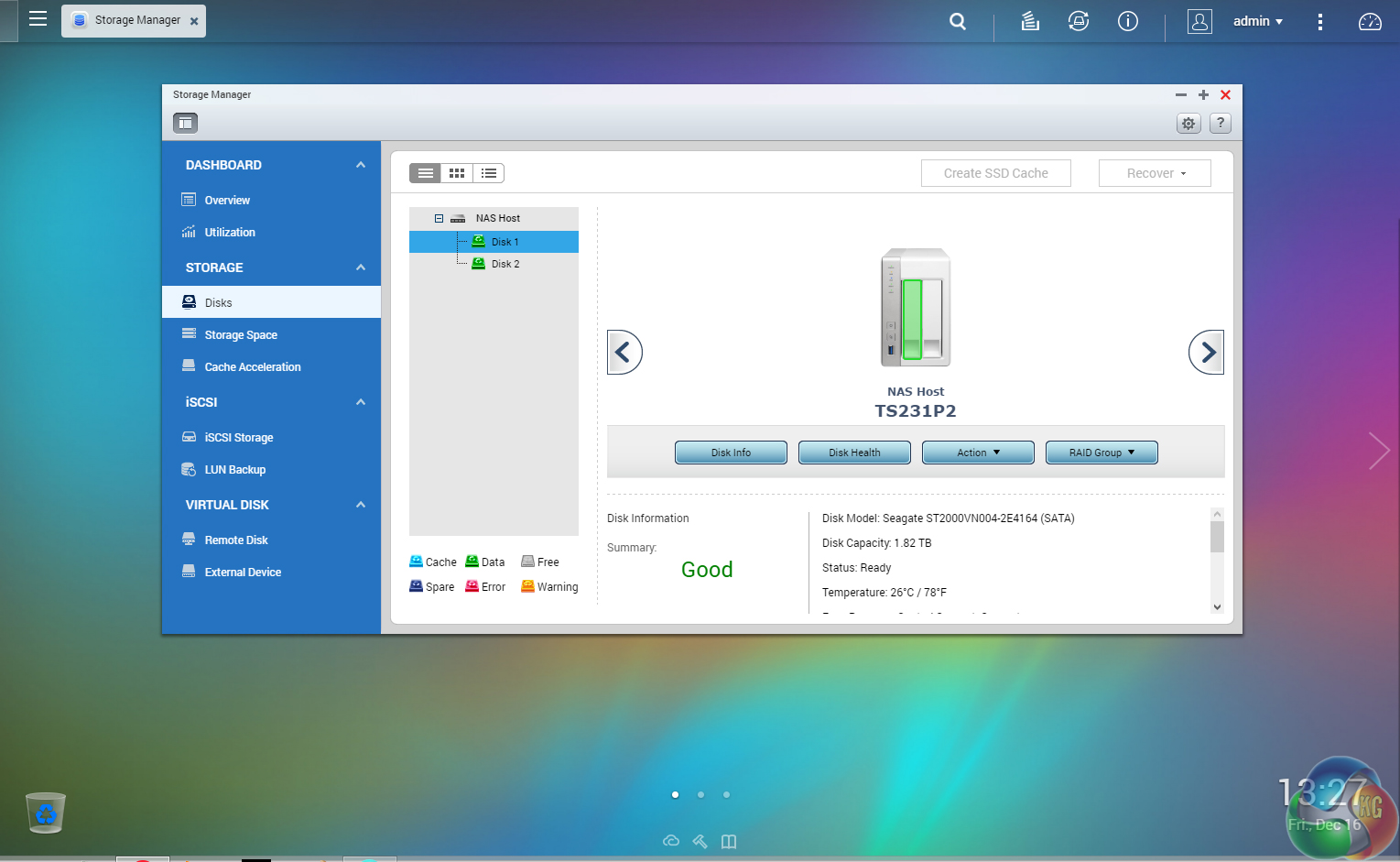
Task: Toggle the sidebar panel layout button
Action: [x=186, y=123]
